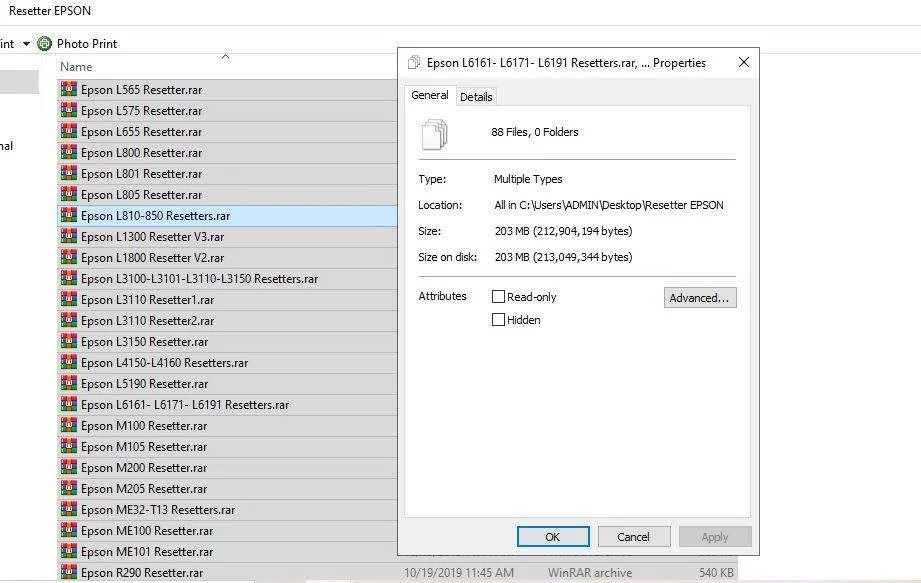This screenshot has width=921, height=583.
Task: Click the WinRAR icon of Epson L1300 Resetter V3.rar
Action: [x=69, y=237]
